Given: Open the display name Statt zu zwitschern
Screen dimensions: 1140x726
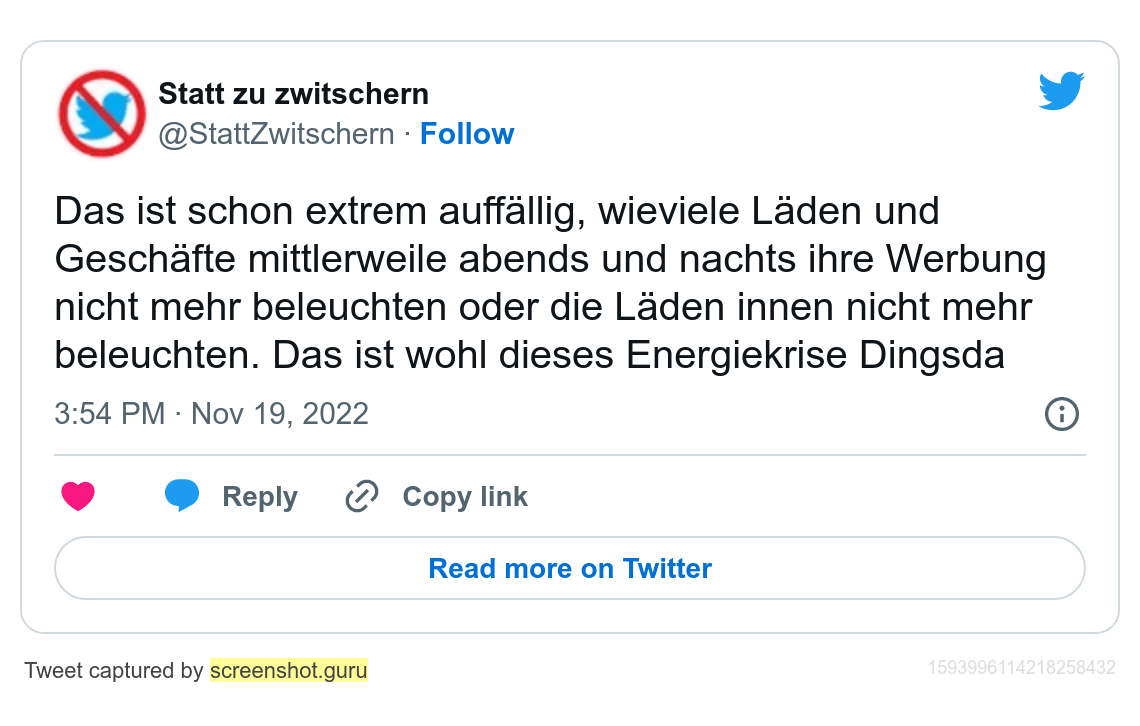Looking at the screenshot, I should coord(293,95).
